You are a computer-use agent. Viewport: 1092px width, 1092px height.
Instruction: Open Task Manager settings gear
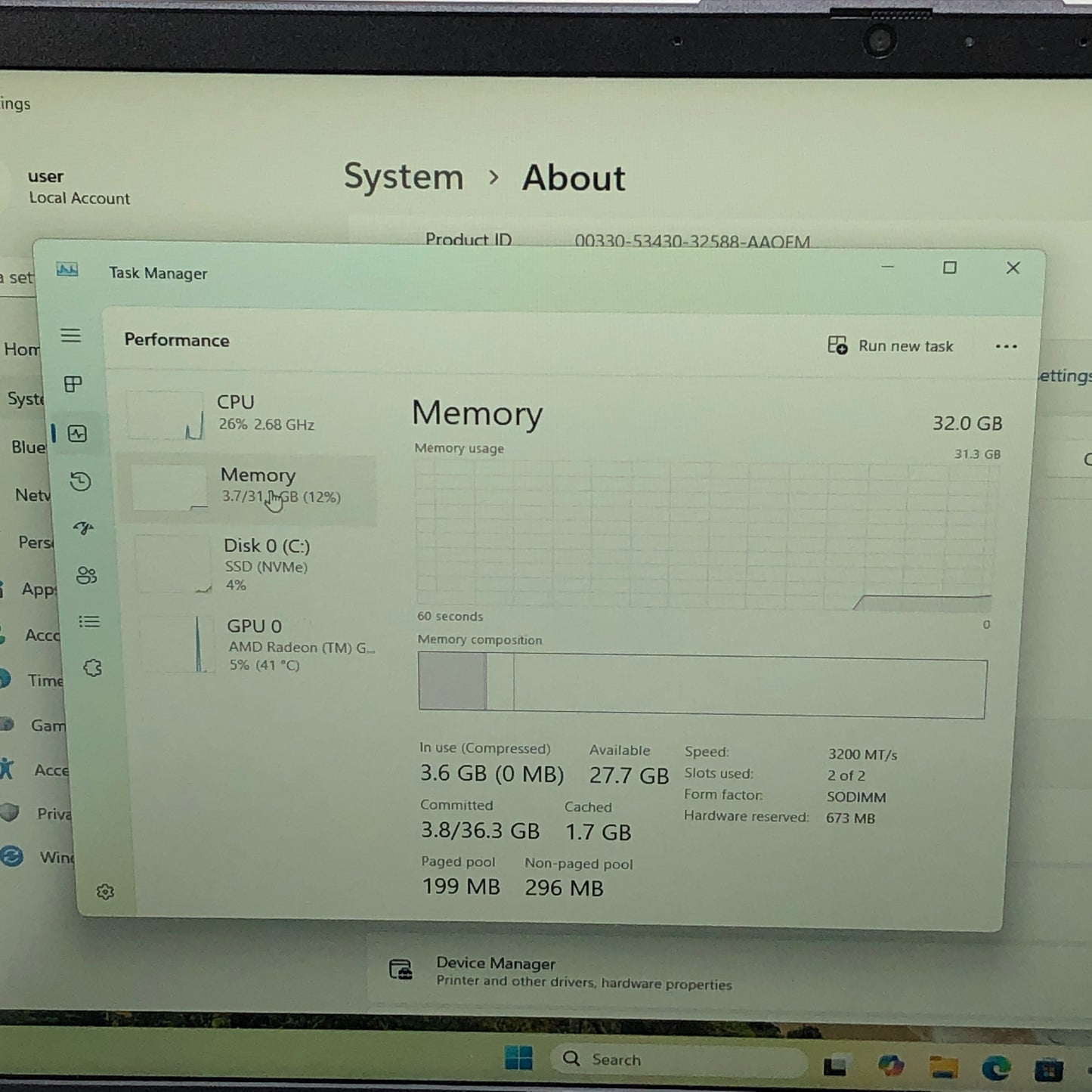click(x=105, y=892)
